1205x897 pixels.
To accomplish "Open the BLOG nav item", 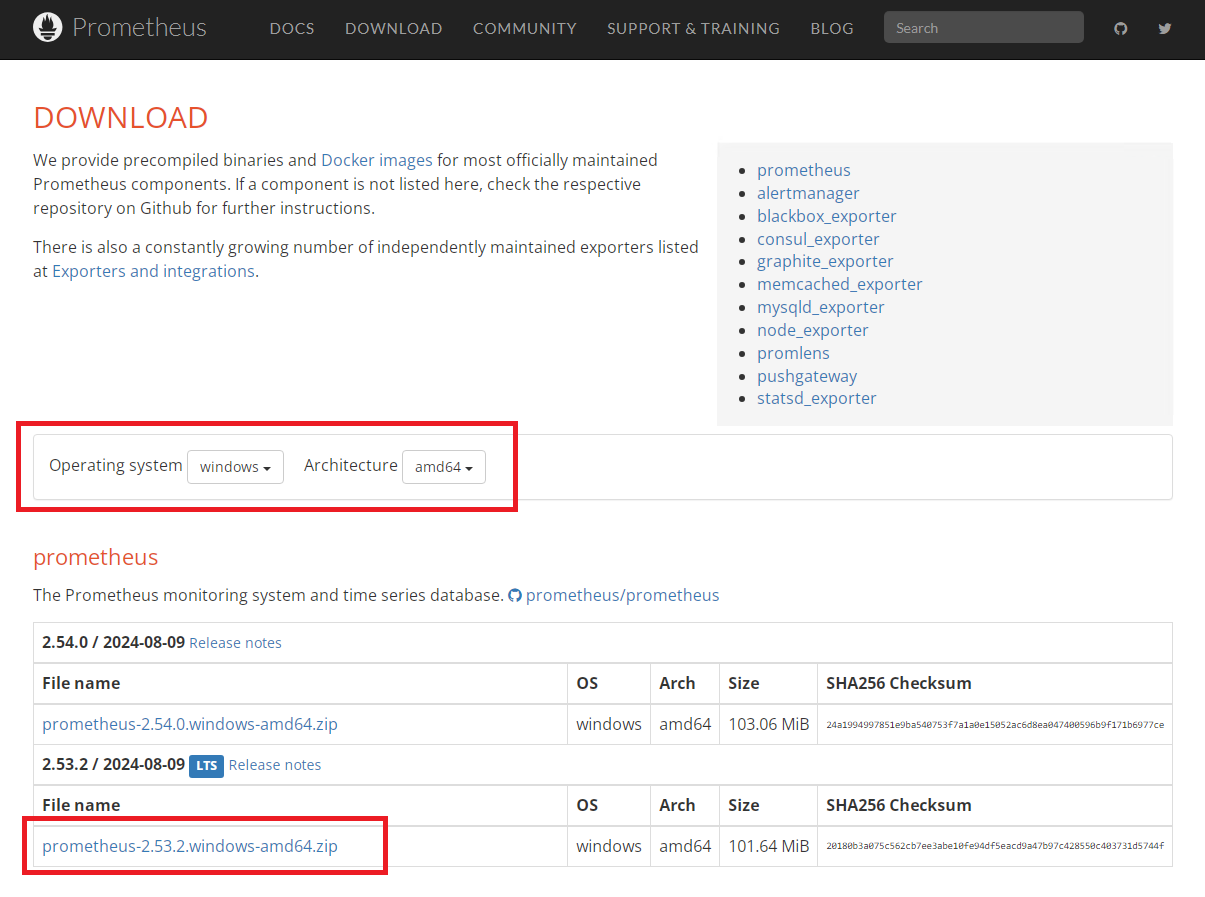I will 831,29.
